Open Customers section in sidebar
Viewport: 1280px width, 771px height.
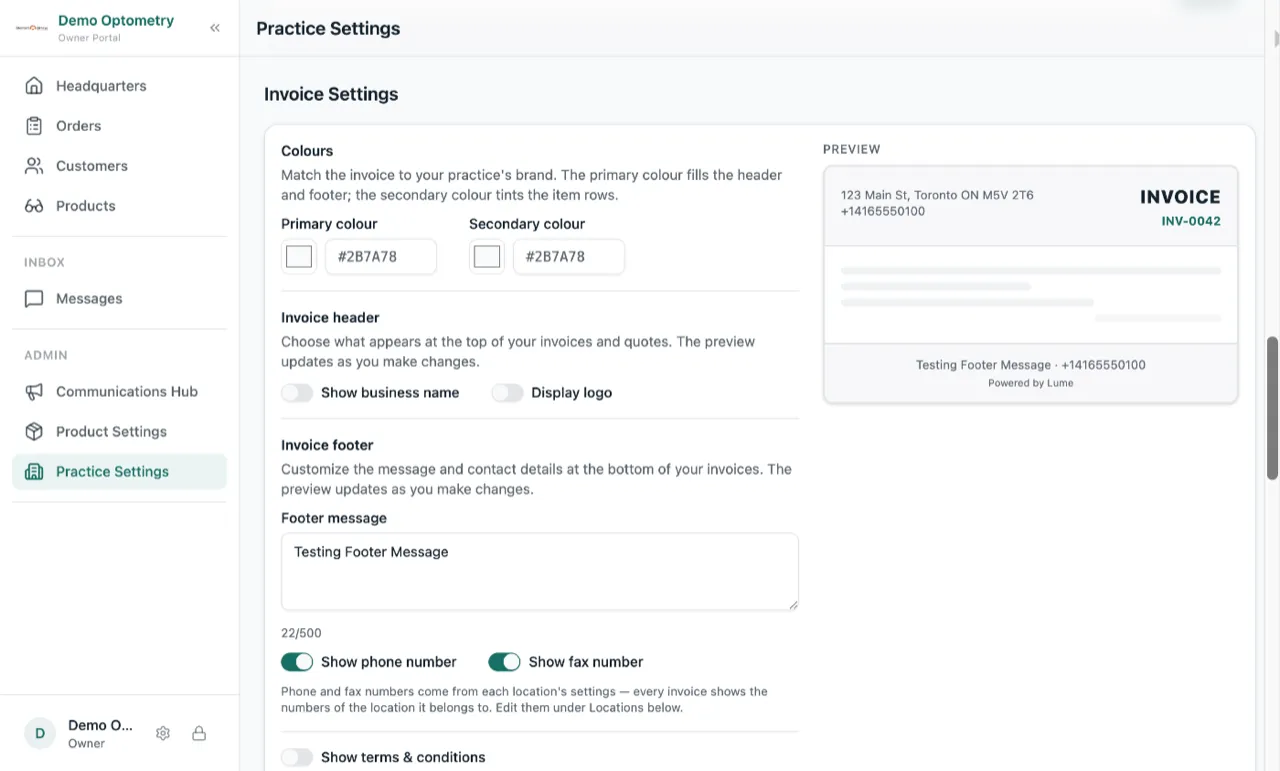119,166
